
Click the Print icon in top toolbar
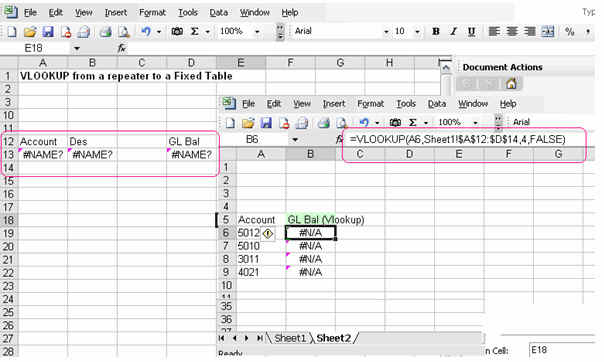(105, 32)
